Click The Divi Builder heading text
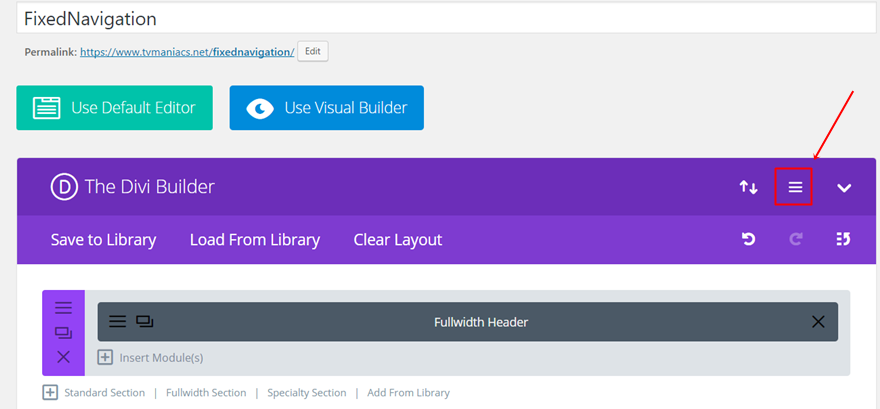 click(x=149, y=187)
